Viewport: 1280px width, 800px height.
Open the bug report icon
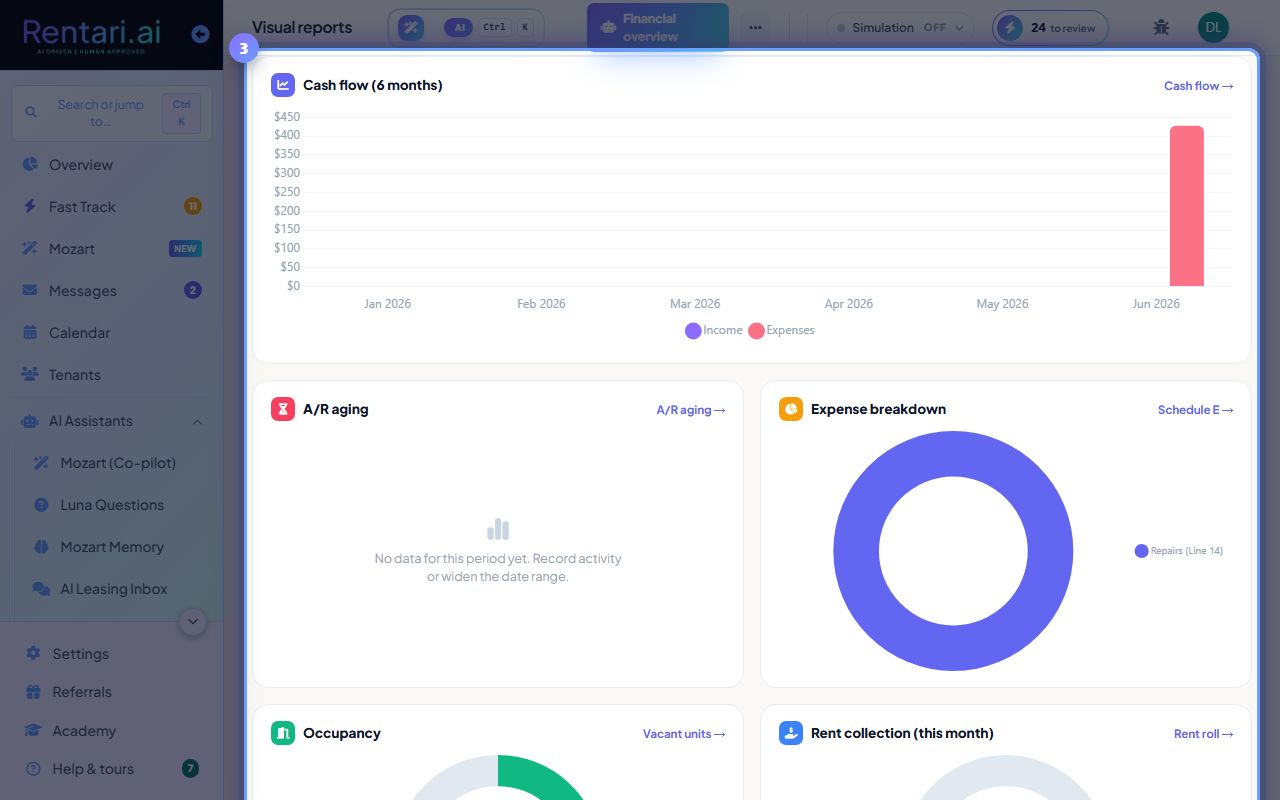pyautogui.click(x=1161, y=27)
